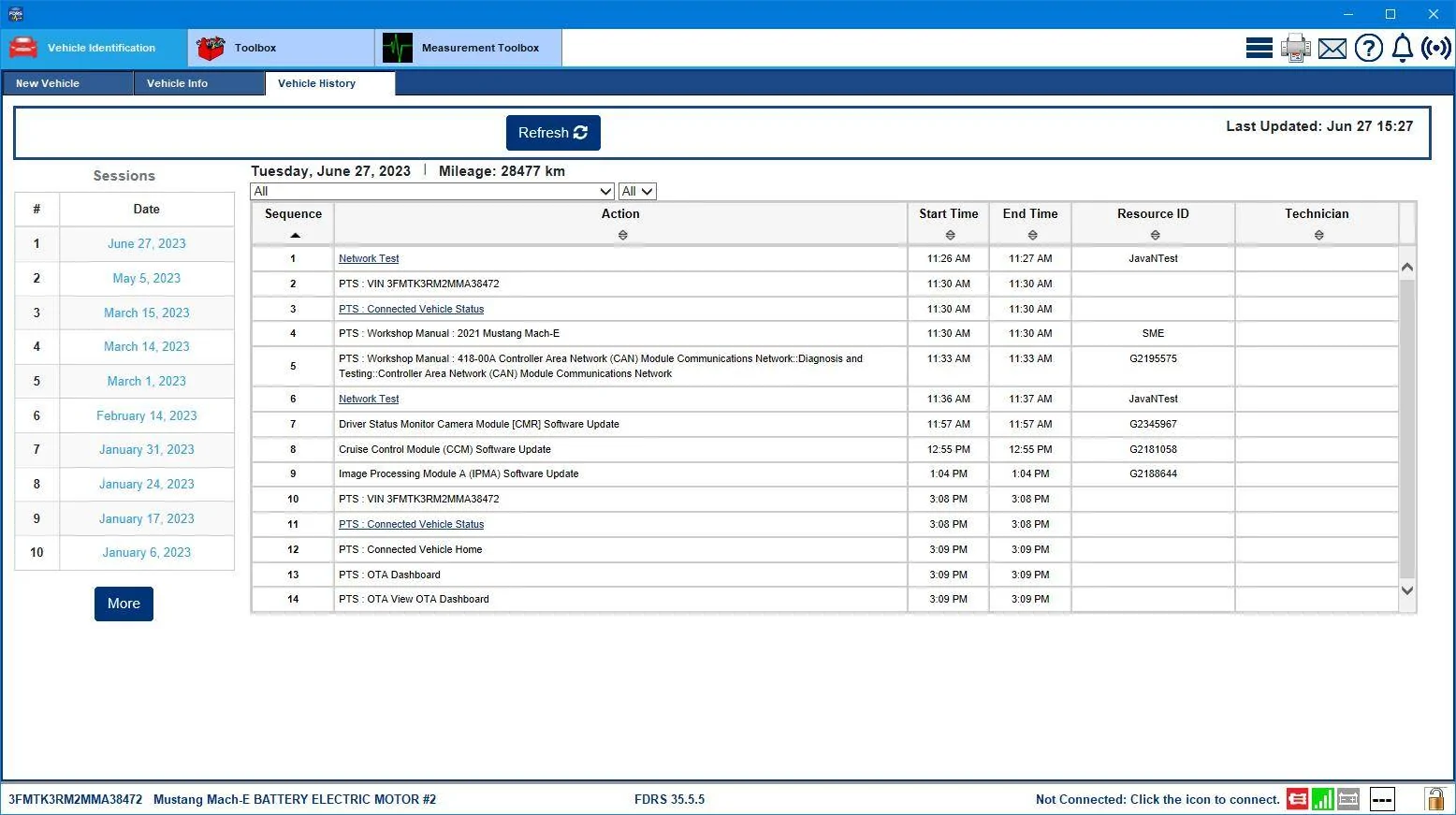Screen dimensions: 1456x815
Task: Click 'Driver Status Monitor Camera Module' update row text
Action: (x=479, y=424)
